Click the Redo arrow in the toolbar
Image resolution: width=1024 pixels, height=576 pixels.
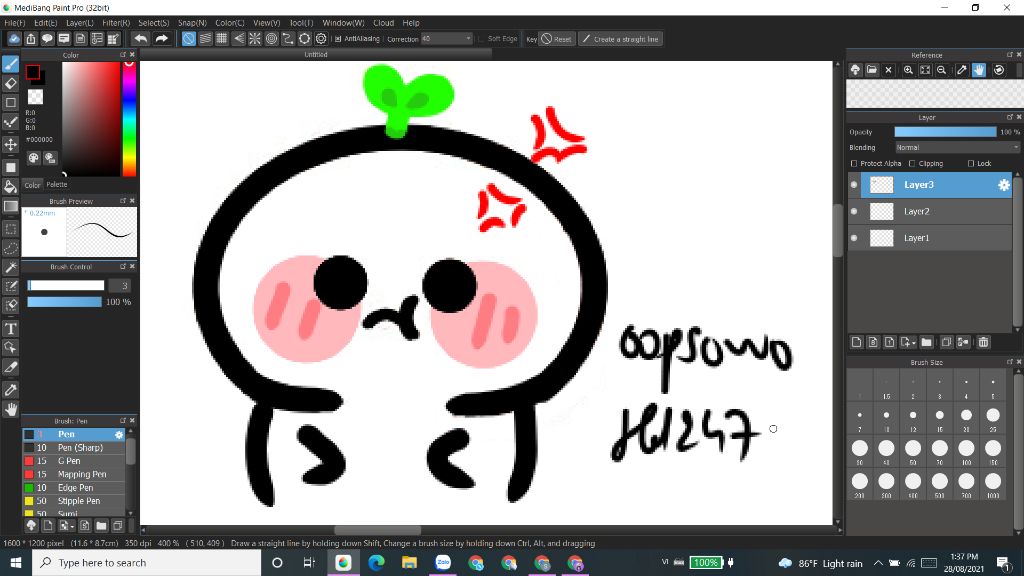click(x=161, y=39)
